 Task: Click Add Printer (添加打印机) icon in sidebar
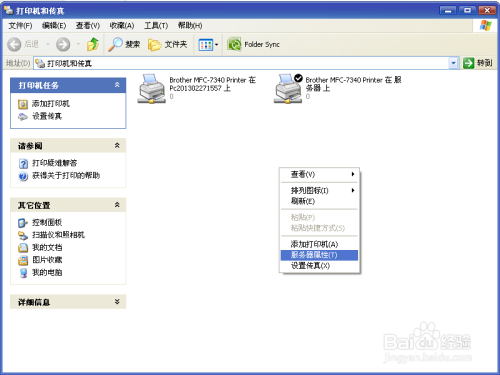23,104
